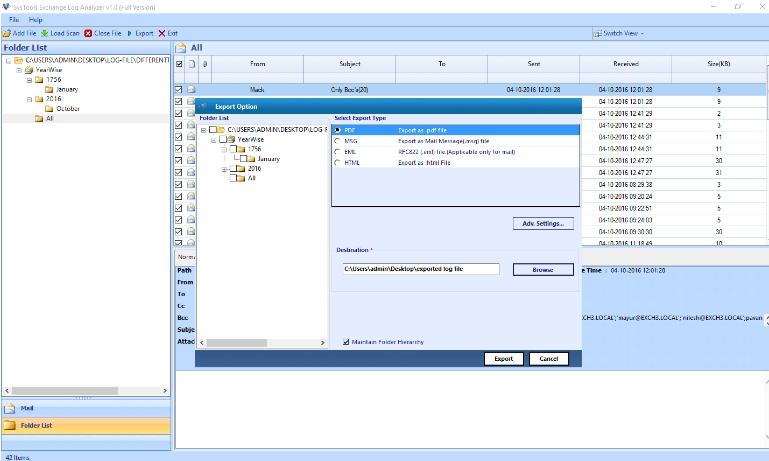Click the green Load Scan arrow icon
The width and height of the screenshot is (769, 461).
[x=45, y=33]
